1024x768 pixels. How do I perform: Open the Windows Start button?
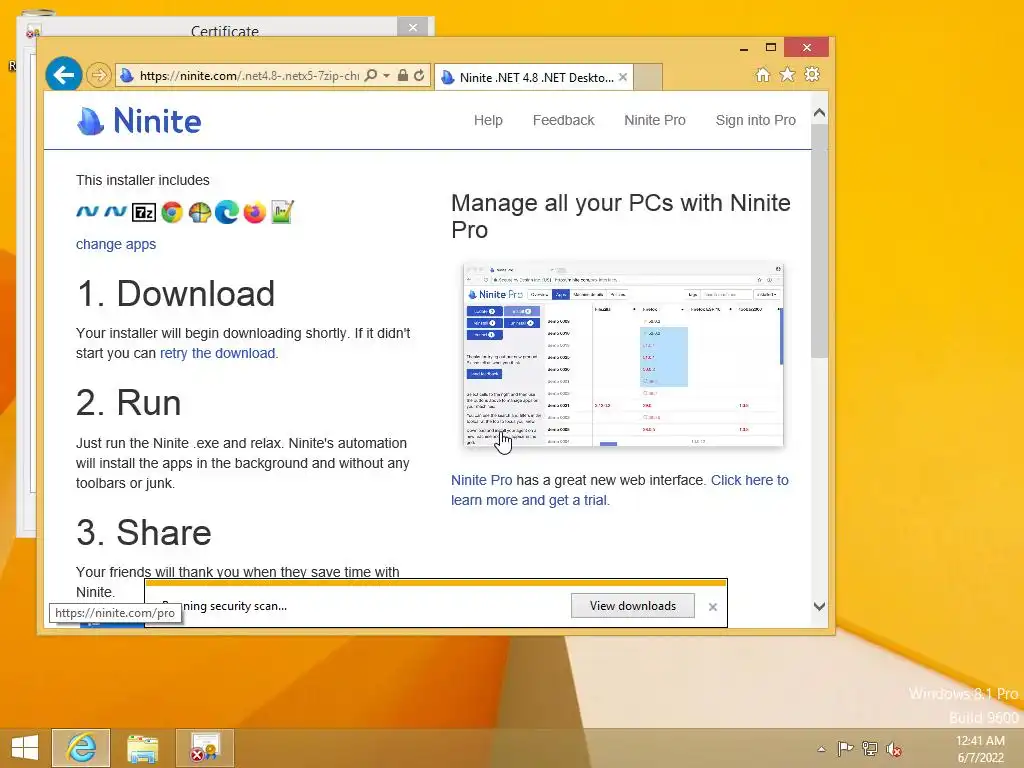25,748
